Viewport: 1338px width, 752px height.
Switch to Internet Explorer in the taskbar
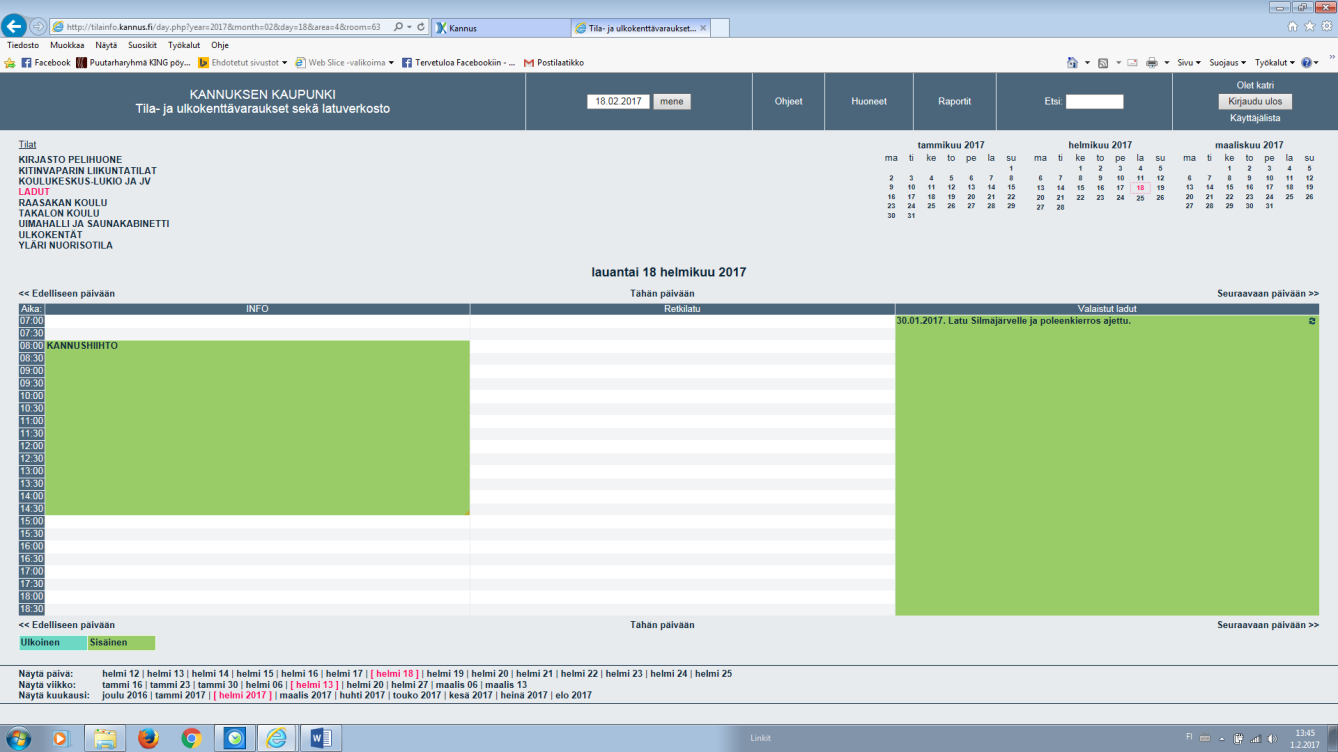[278, 738]
